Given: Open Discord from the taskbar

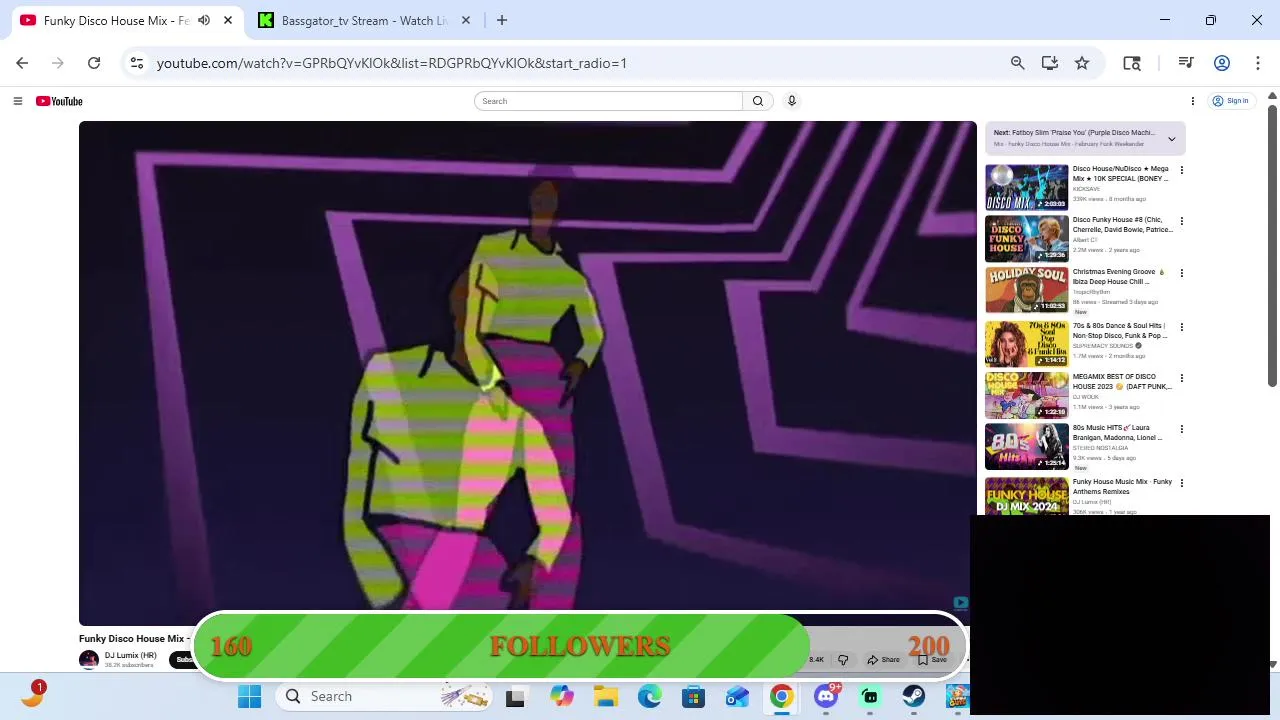Looking at the screenshot, I should [x=826, y=696].
